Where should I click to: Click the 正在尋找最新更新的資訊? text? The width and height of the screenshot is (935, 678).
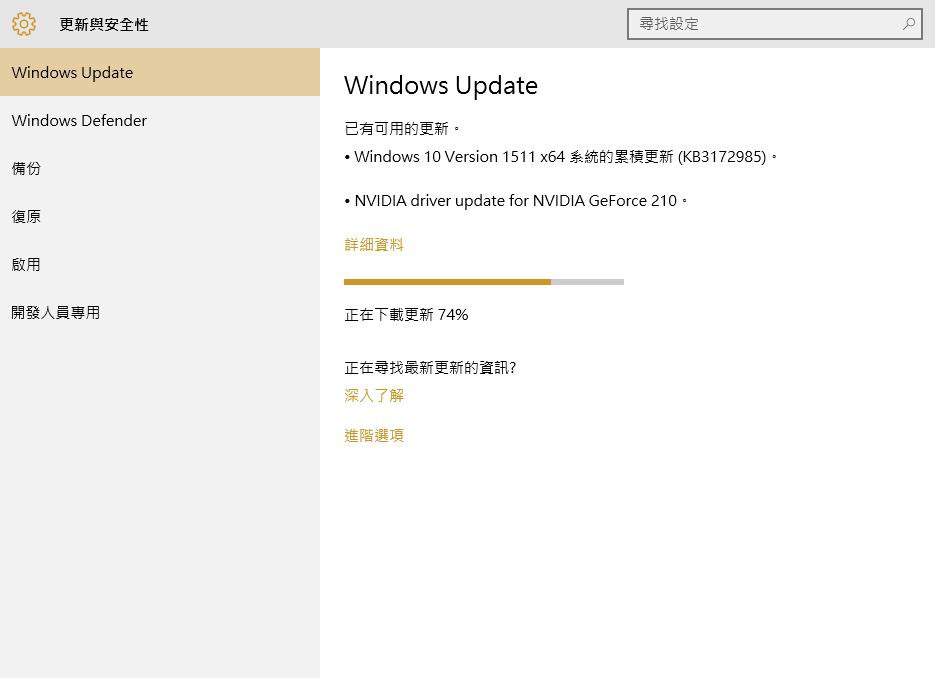pyautogui.click(x=430, y=367)
